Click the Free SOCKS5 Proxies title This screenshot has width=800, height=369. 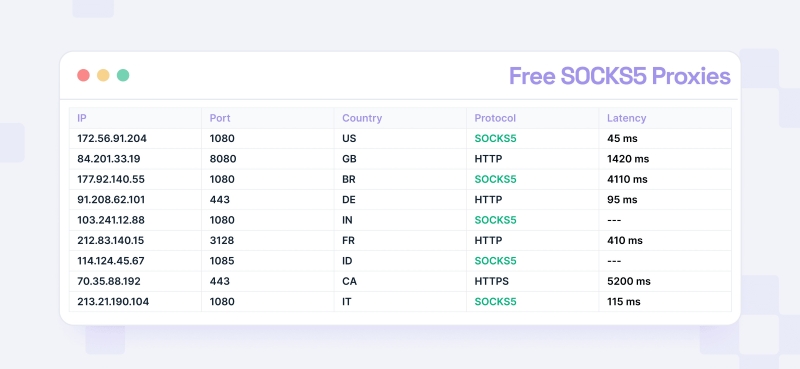619,76
